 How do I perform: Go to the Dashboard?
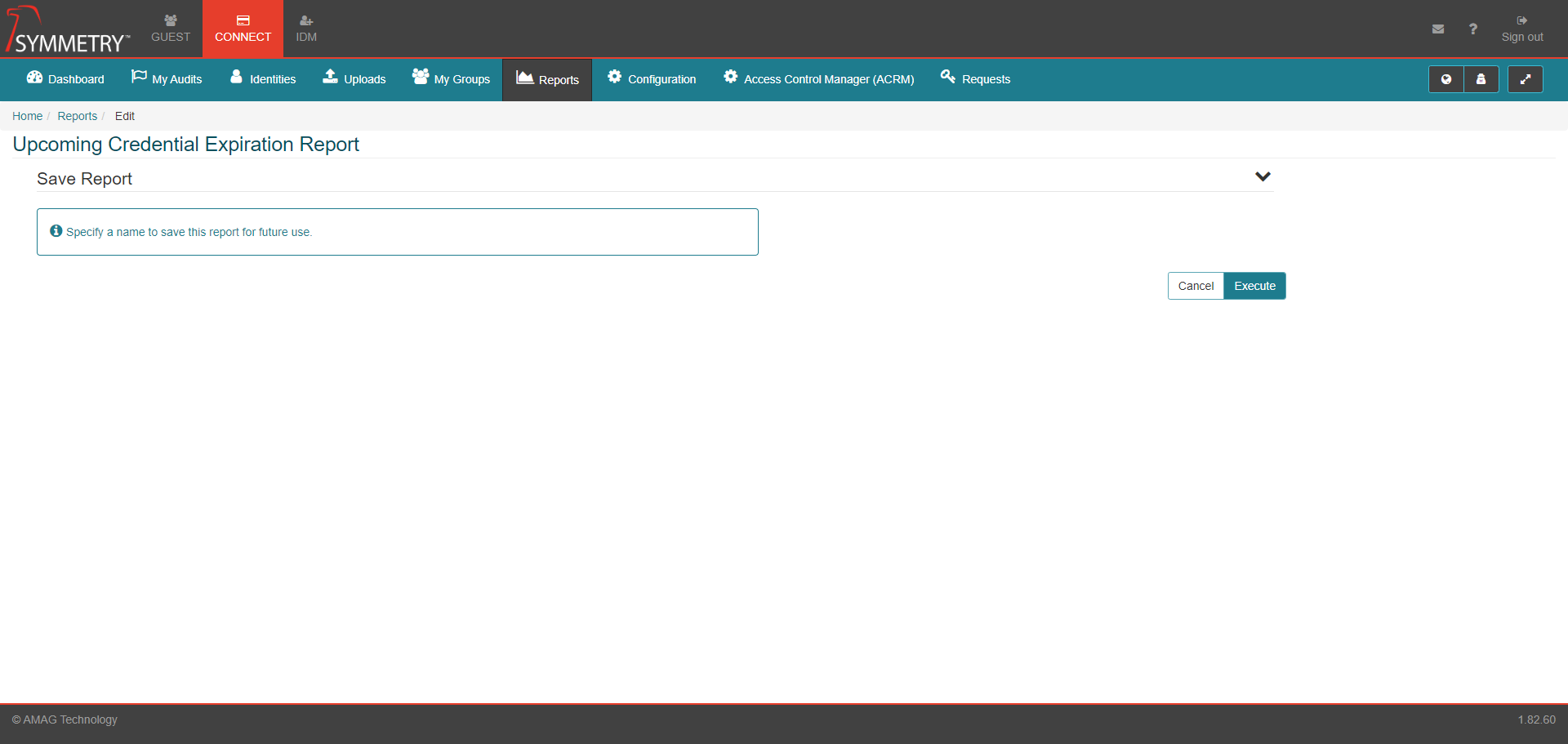pos(65,79)
